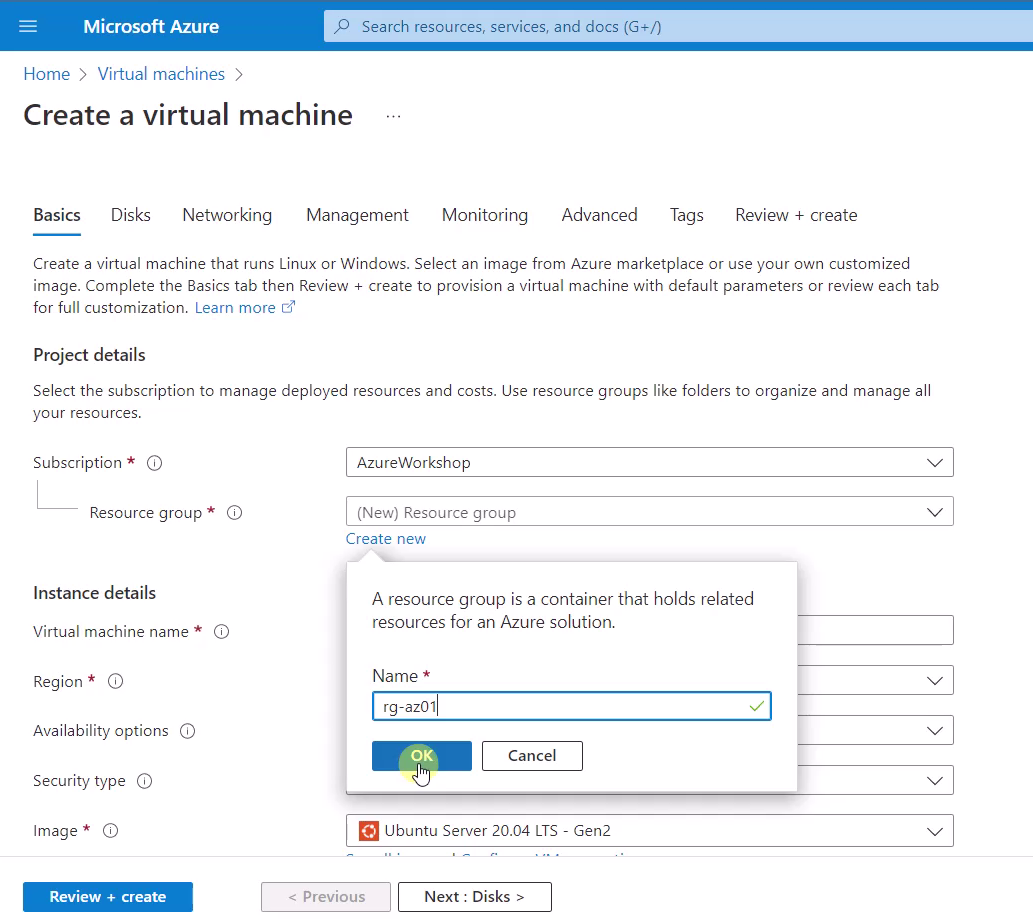This screenshot has height=919, width=1033.
Task: Go to the Monitoring tab
Action: (x=485, y=215)
